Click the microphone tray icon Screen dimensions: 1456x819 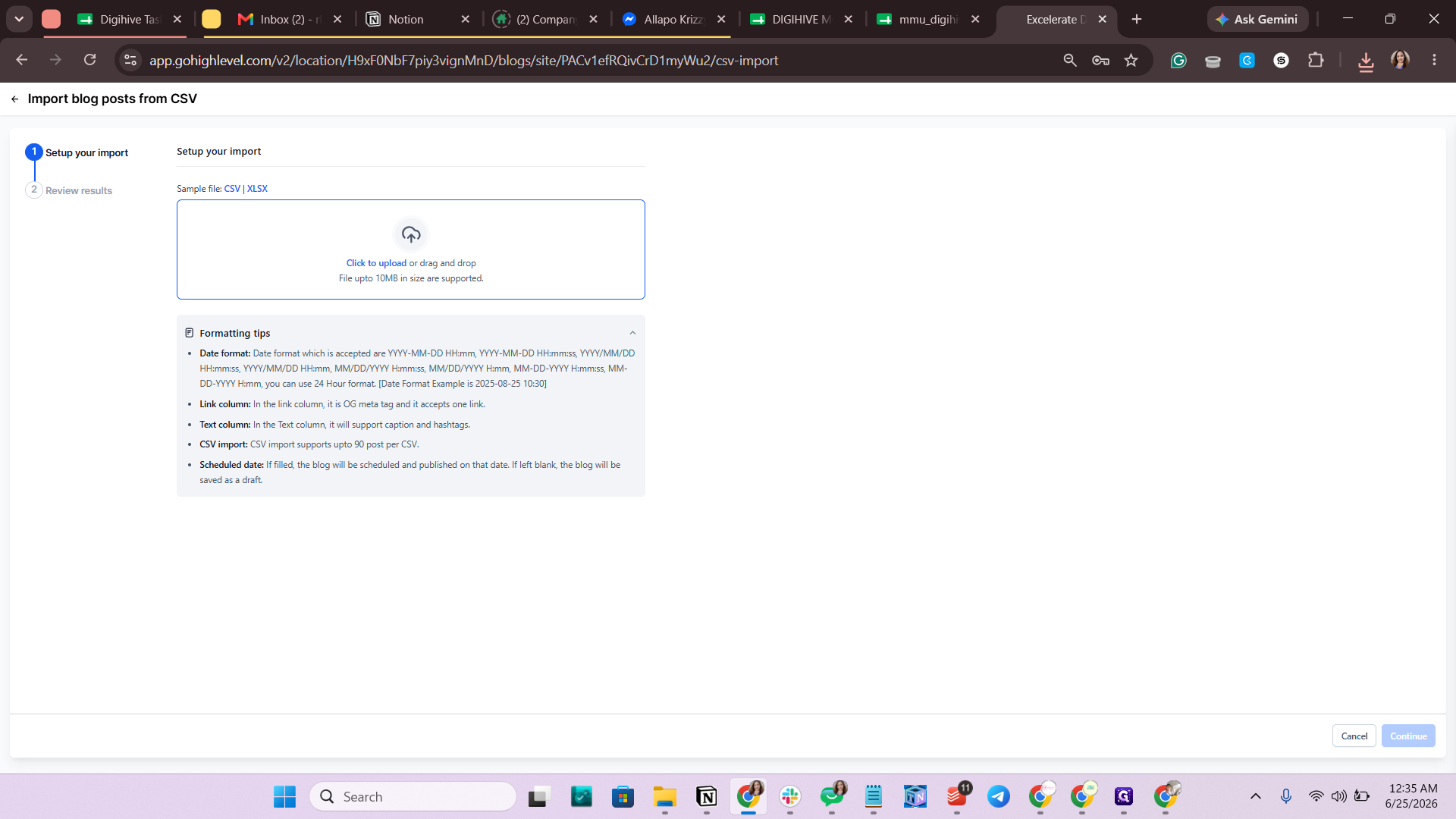1286,796
